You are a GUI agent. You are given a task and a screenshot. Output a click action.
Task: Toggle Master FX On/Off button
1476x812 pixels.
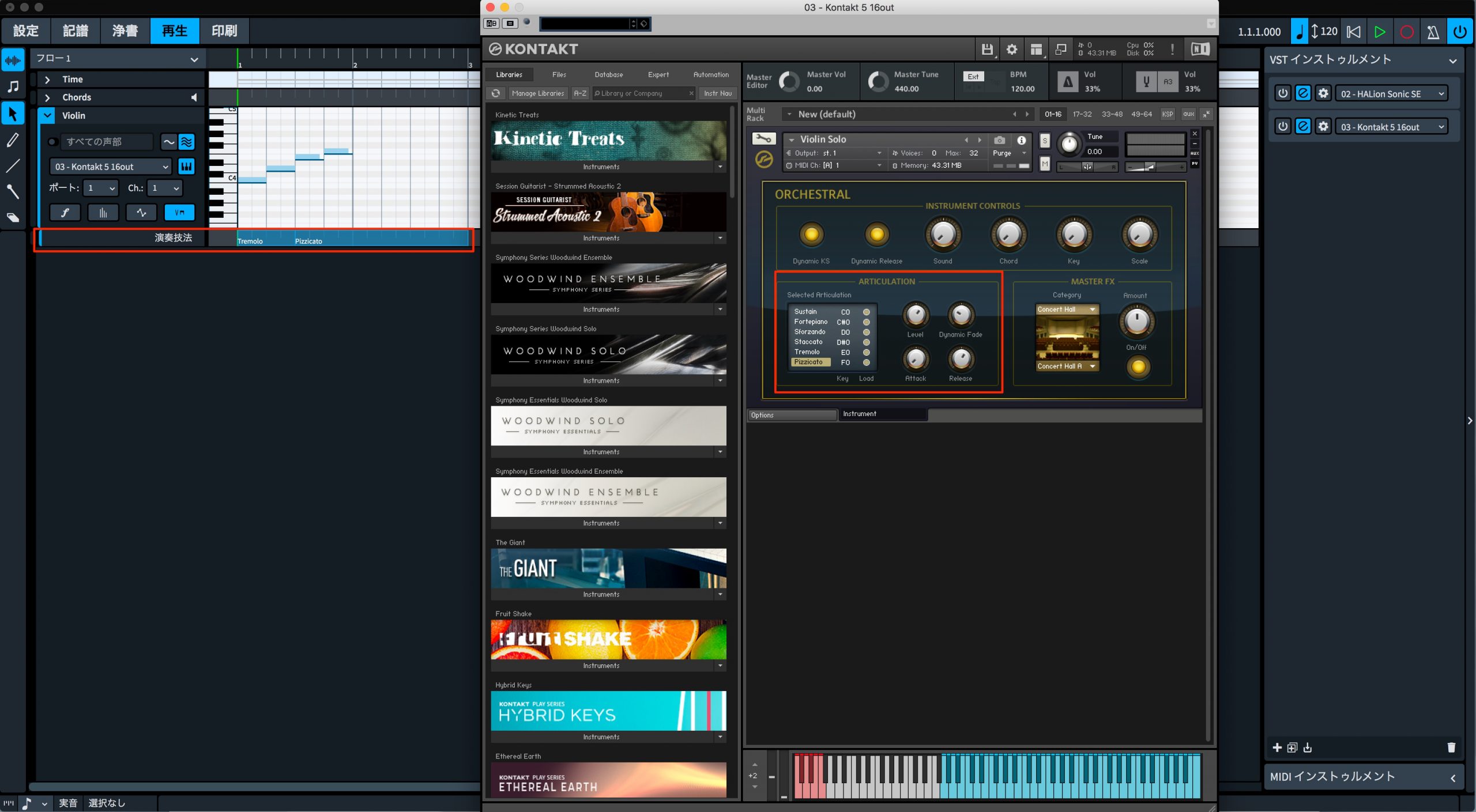pyautogui.click(x=1138, y=367)
